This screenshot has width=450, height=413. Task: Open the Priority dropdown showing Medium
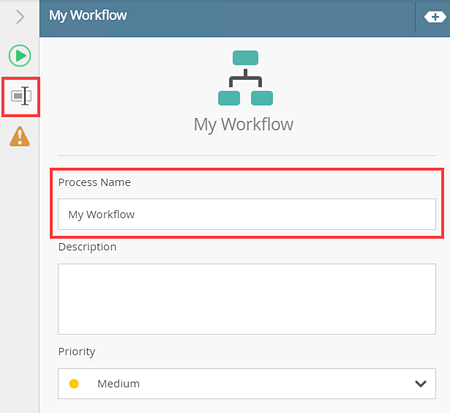tap(247, 384)
